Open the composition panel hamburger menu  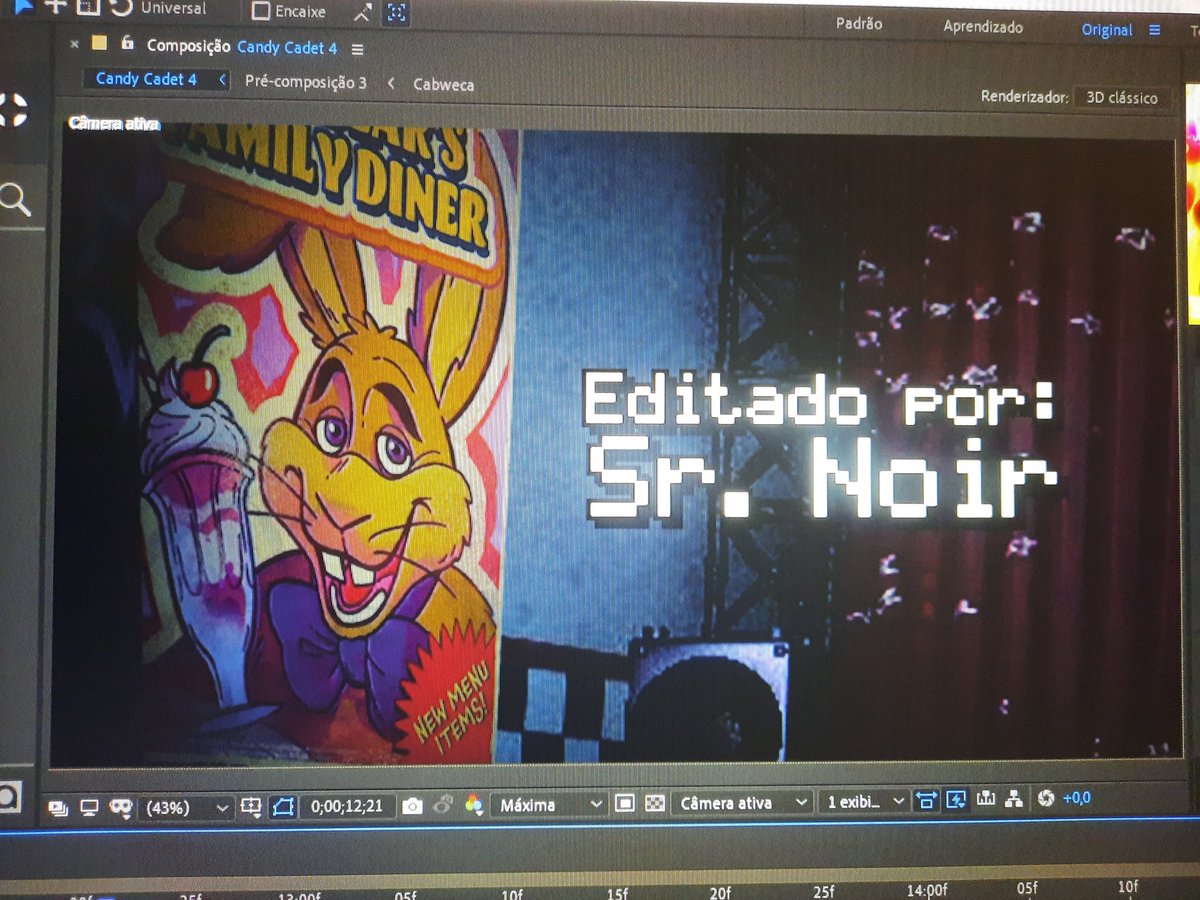point(357,48)
